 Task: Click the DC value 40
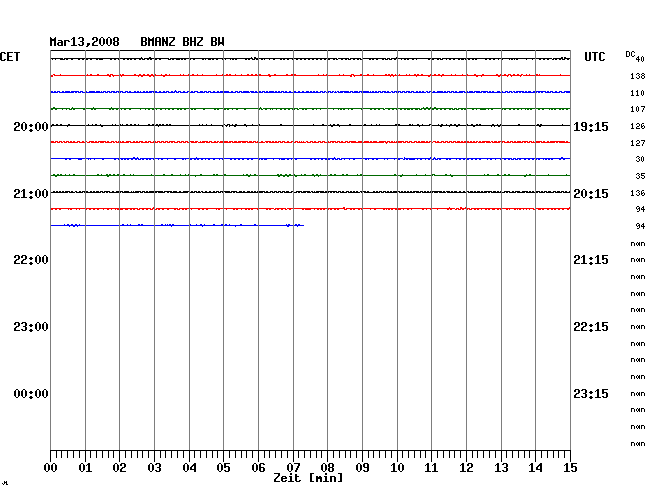(x=640, y=59)
